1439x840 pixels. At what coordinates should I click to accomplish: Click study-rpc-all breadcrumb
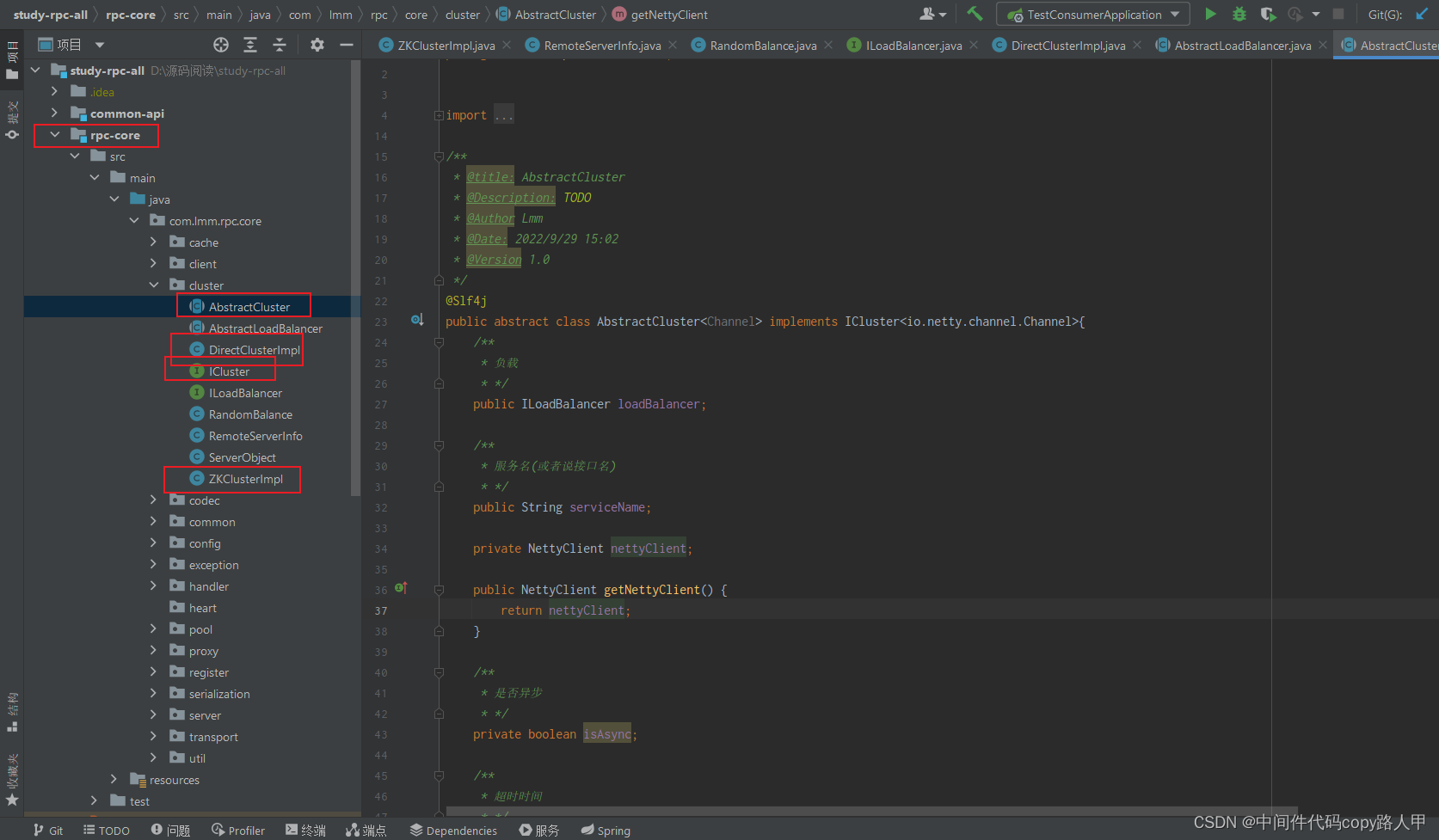pyautogui.click(x=51, y=15)
